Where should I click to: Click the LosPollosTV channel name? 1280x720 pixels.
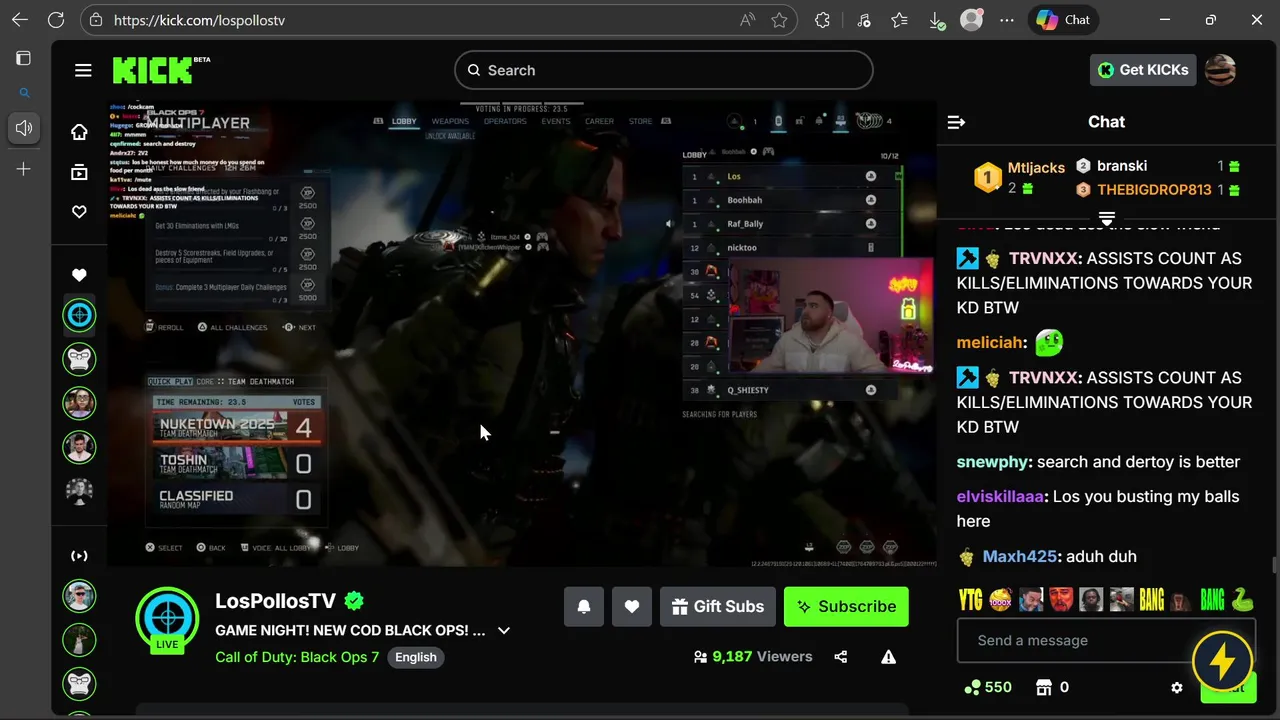[x=275, y=601]
